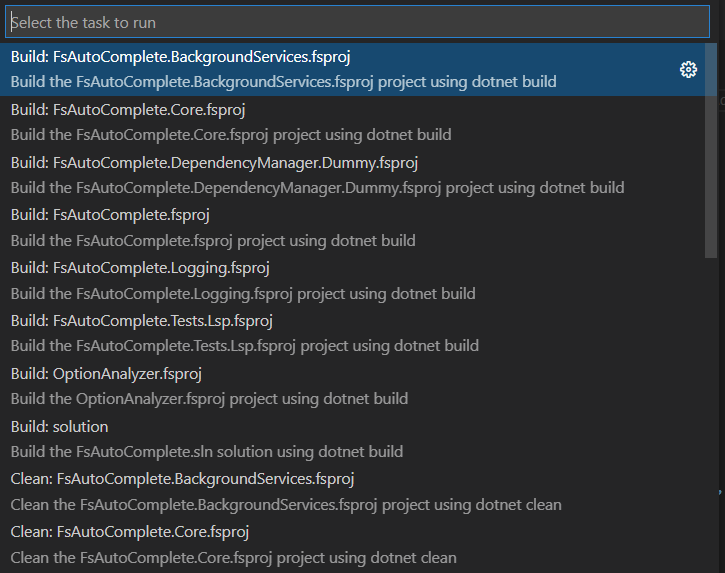The height and width of the screenshot is (573, 725).
Task: Select Clean: FsAutoComplete.BackgroundServices.fsproj task
Action: (x=352, y=492)
